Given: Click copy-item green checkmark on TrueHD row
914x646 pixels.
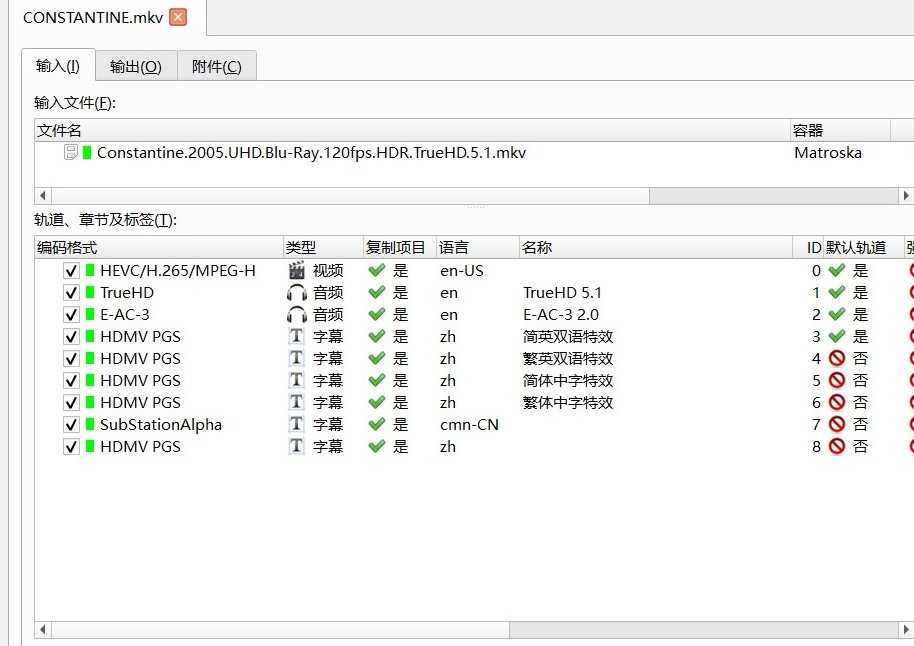Looking at the screenshot, I should (x=377, y=292).
